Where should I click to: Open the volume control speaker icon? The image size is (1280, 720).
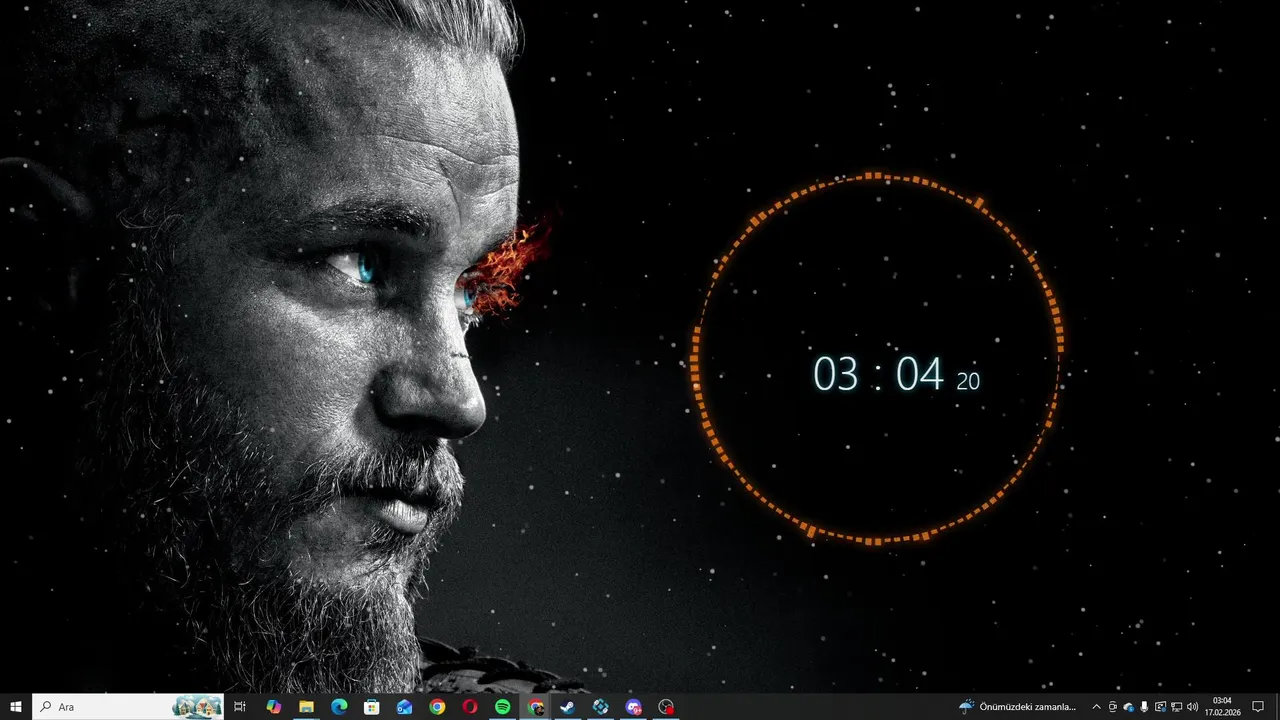(1192, 707)
